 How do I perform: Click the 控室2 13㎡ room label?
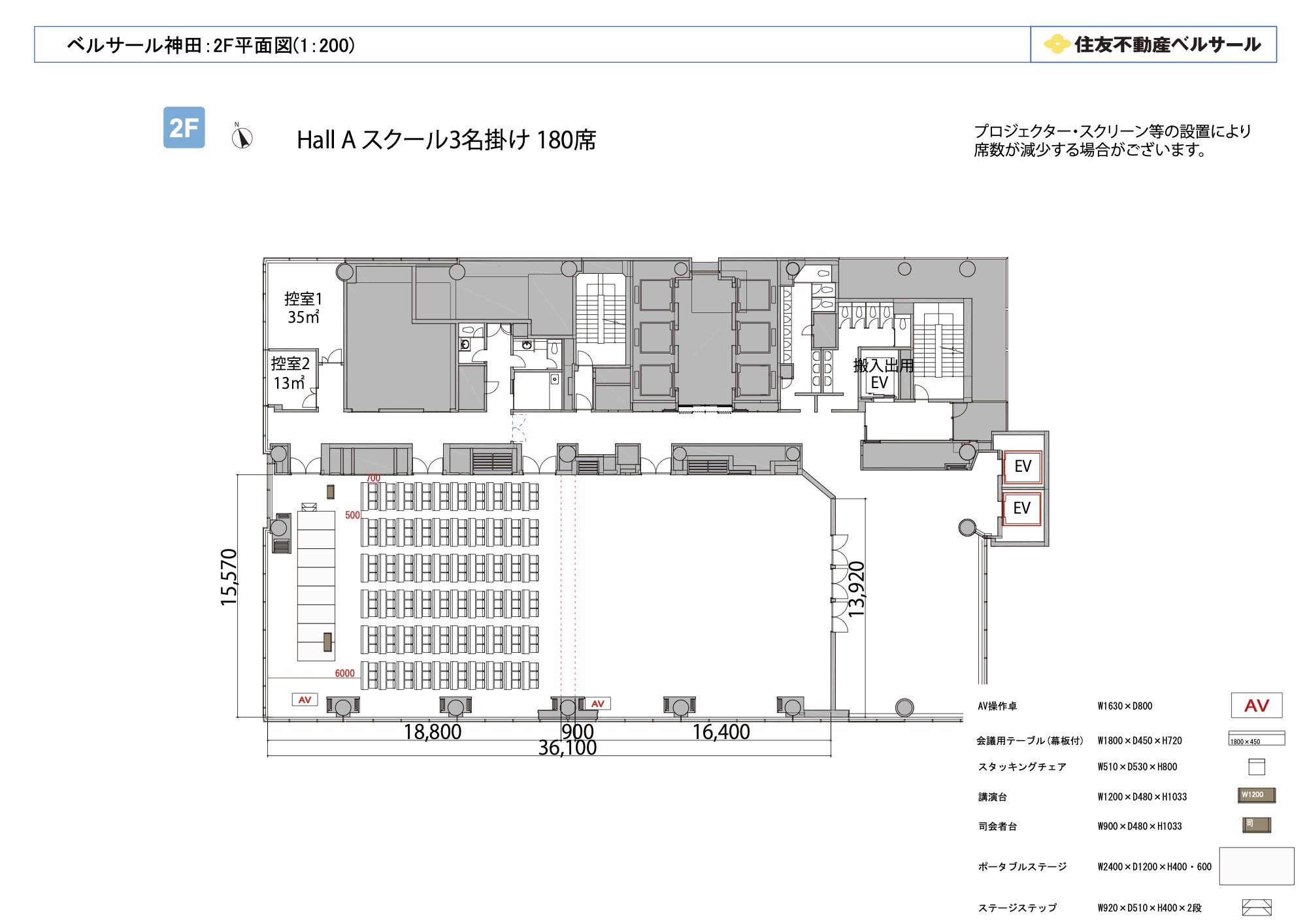[x=290, y=373]
